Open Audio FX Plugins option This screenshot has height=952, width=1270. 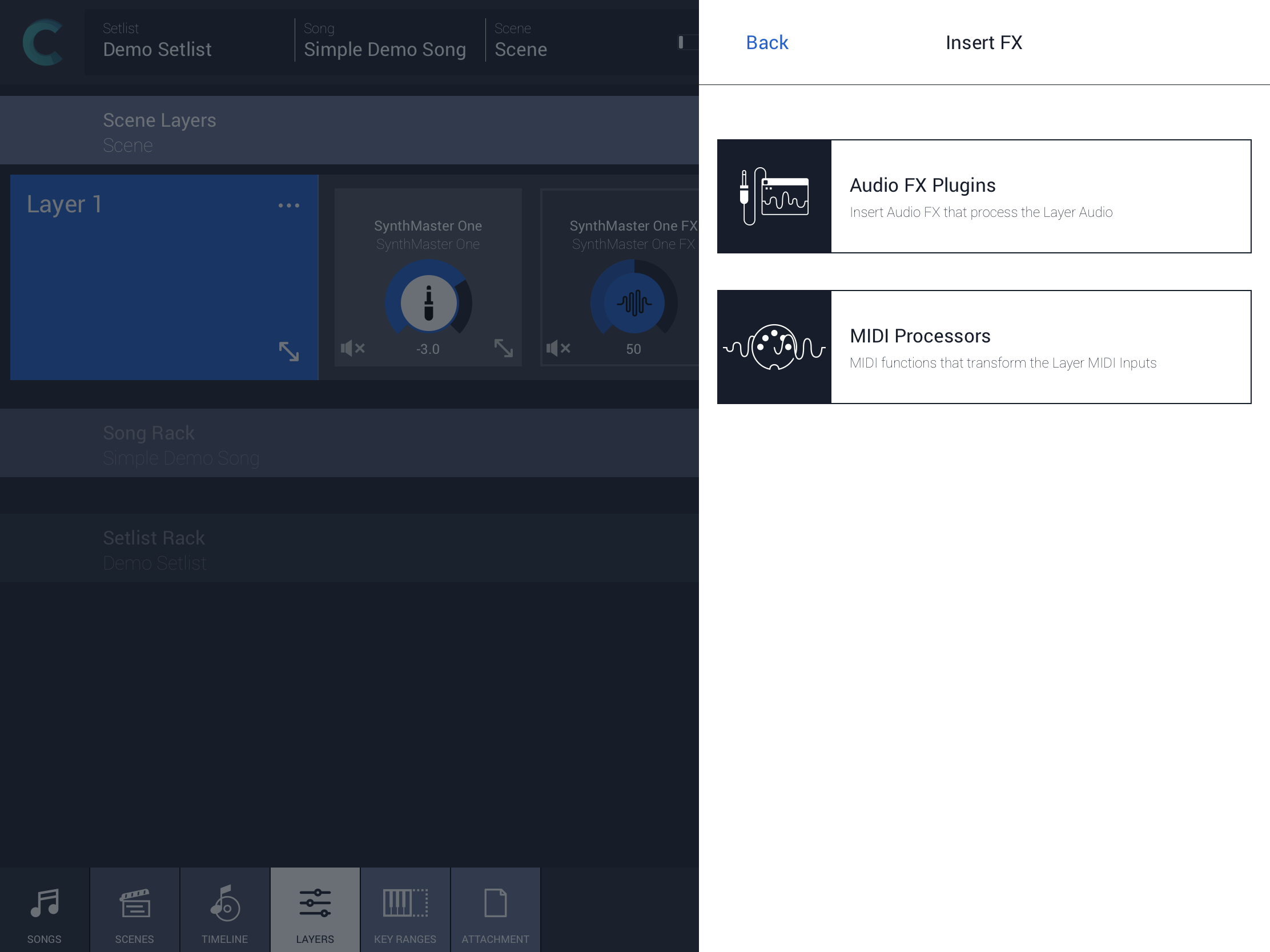tap(983, 196)
